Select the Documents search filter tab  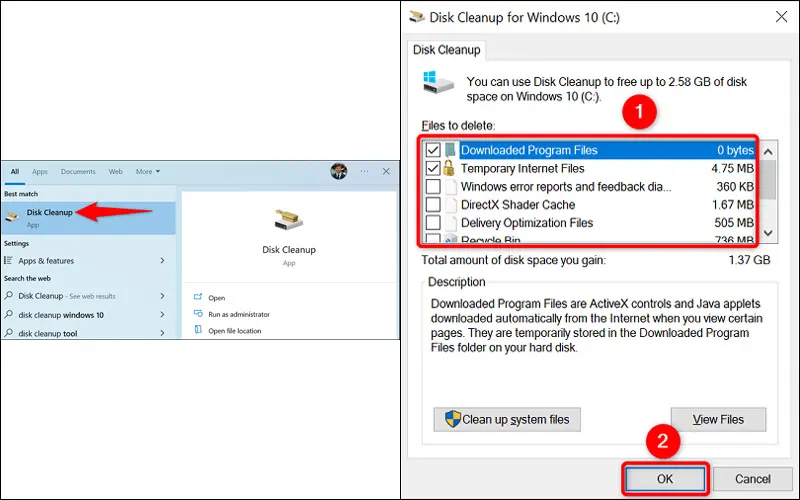[x=78, y=171]
